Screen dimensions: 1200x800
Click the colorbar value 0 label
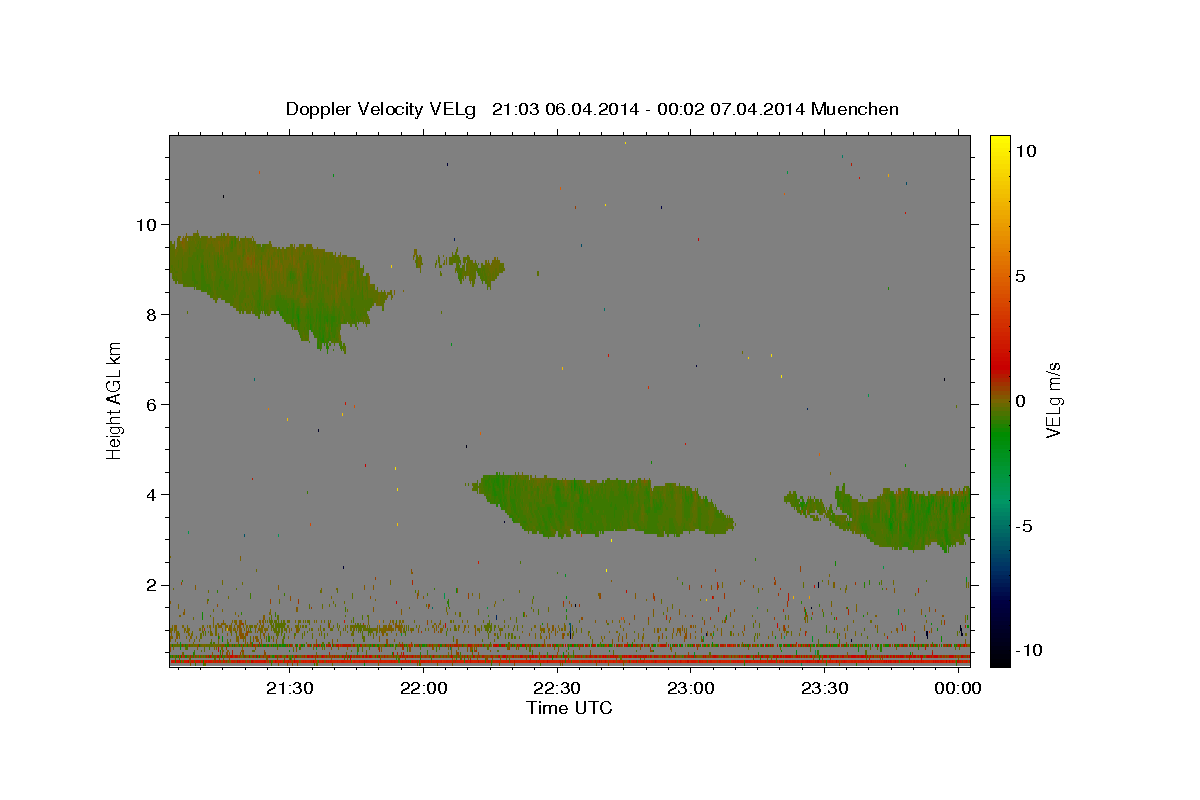coord(1020,401)
